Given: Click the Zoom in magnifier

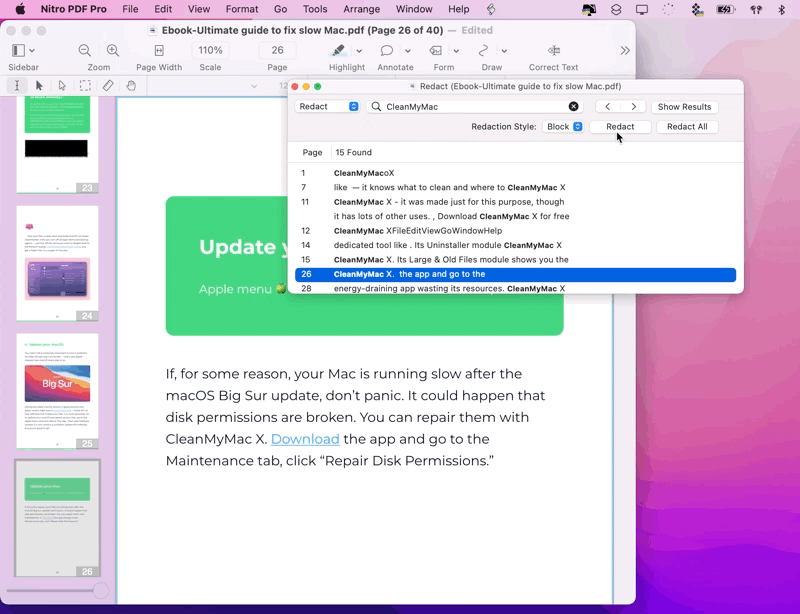Looking at the screenshot, I should pyautogui.click(x=113, y=51).
